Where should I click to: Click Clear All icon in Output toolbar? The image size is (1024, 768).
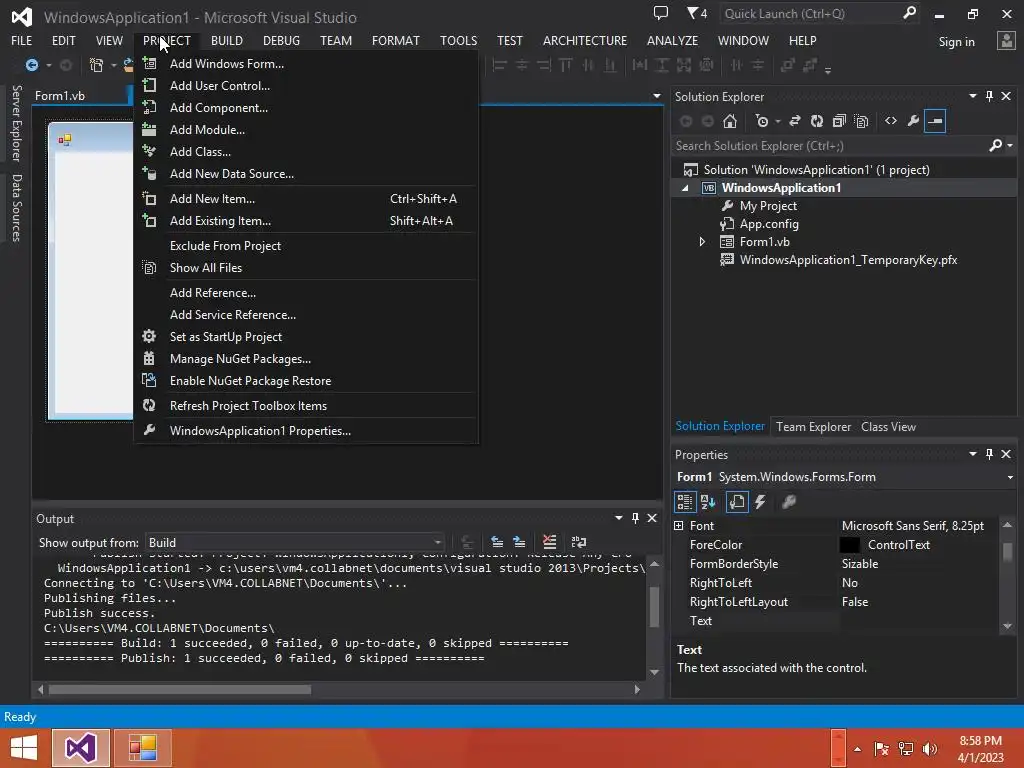[549, 542]
